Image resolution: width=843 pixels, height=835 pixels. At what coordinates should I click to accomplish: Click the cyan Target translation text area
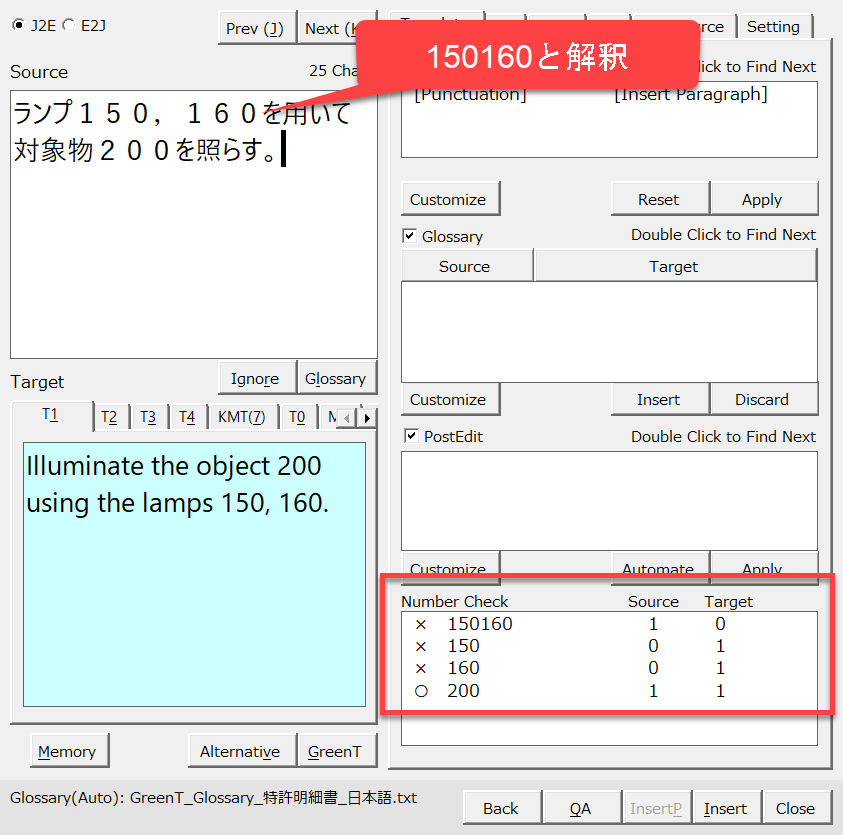pos(195,600)
